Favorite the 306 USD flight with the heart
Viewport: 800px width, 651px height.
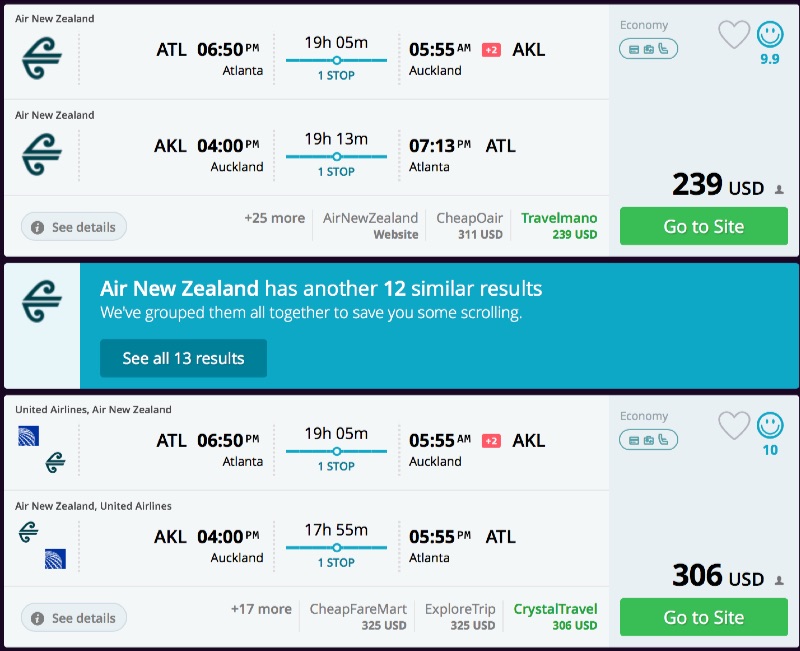click(x=734, y=426)
